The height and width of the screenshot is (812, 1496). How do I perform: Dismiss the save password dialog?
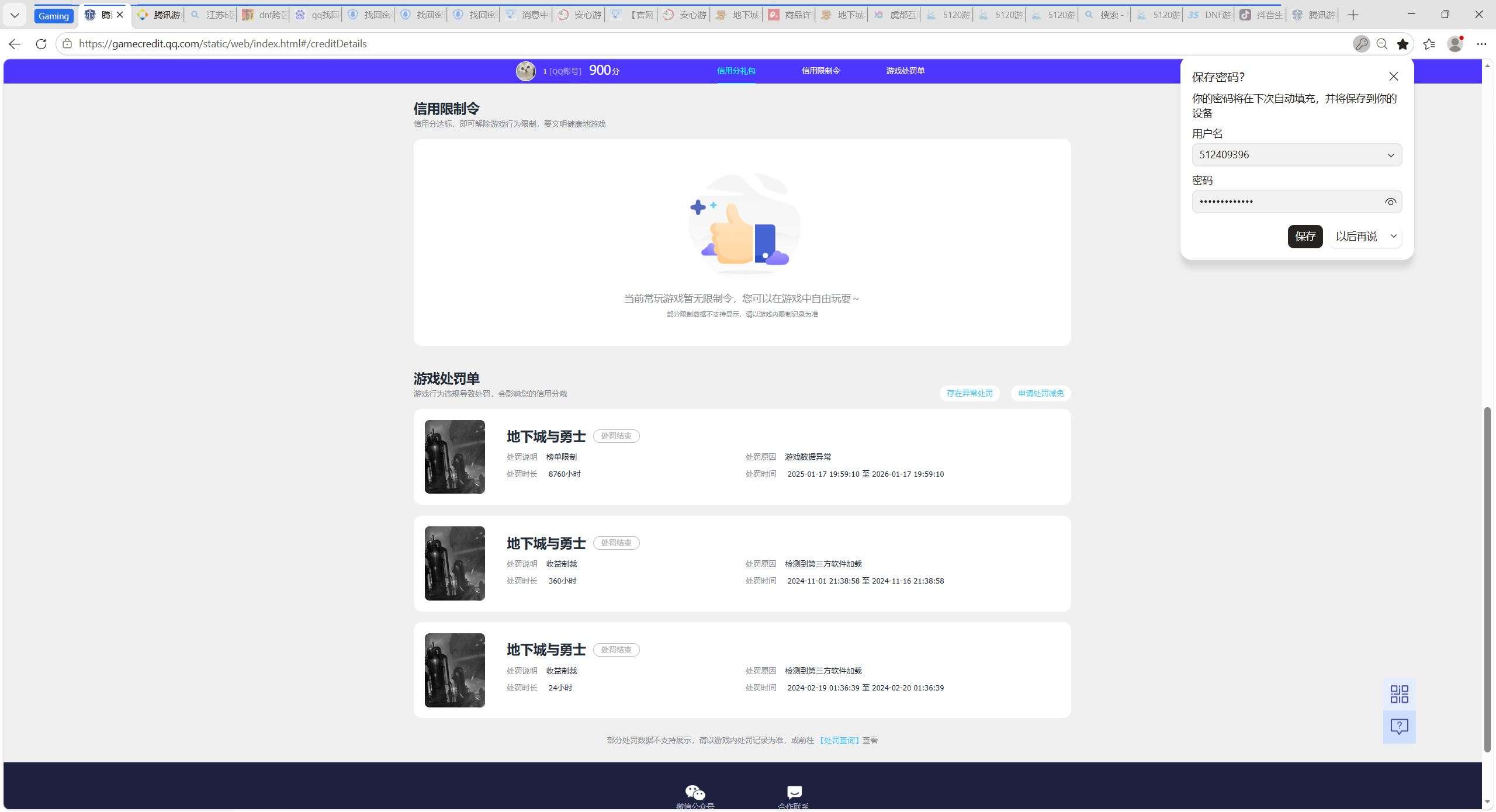(1394, 77)
